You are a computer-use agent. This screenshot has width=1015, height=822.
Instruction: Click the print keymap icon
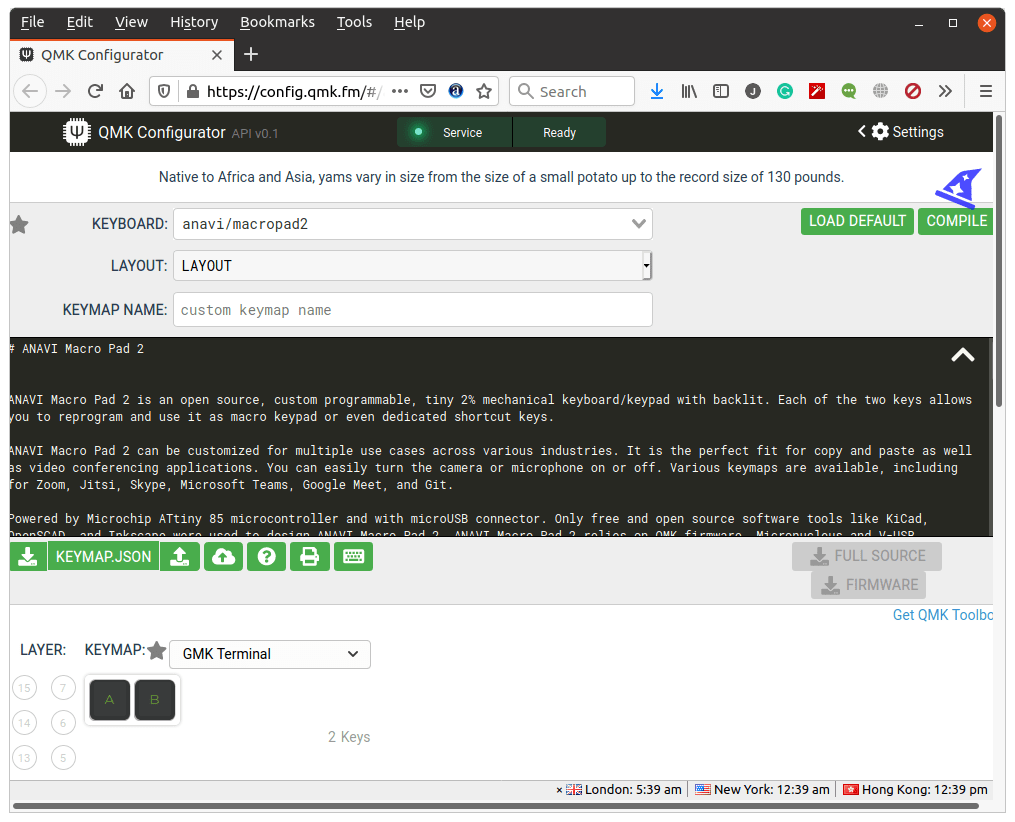(x=309, y=557)
